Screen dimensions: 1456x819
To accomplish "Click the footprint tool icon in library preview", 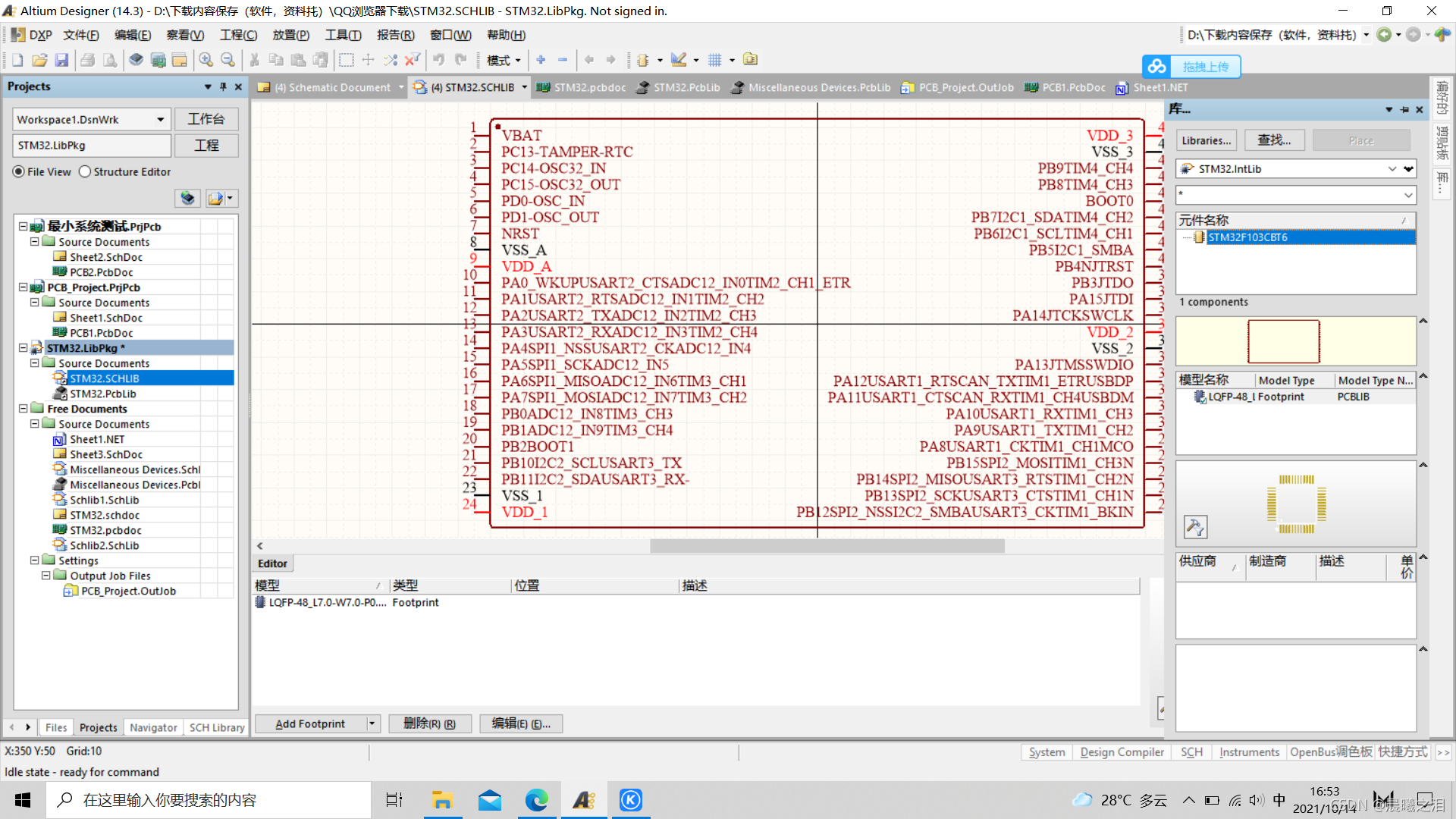I will click(1195, 526).
